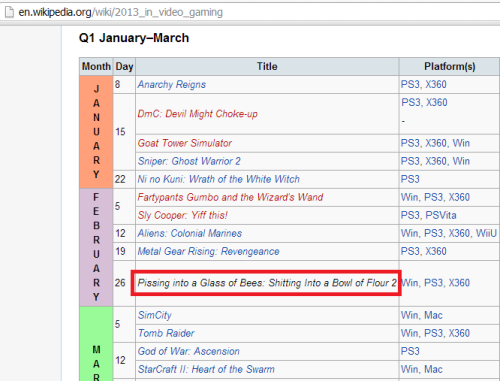This screenshot has width=500, height=381.
Task: Click the day 22 cell
Action: point(124,179)
